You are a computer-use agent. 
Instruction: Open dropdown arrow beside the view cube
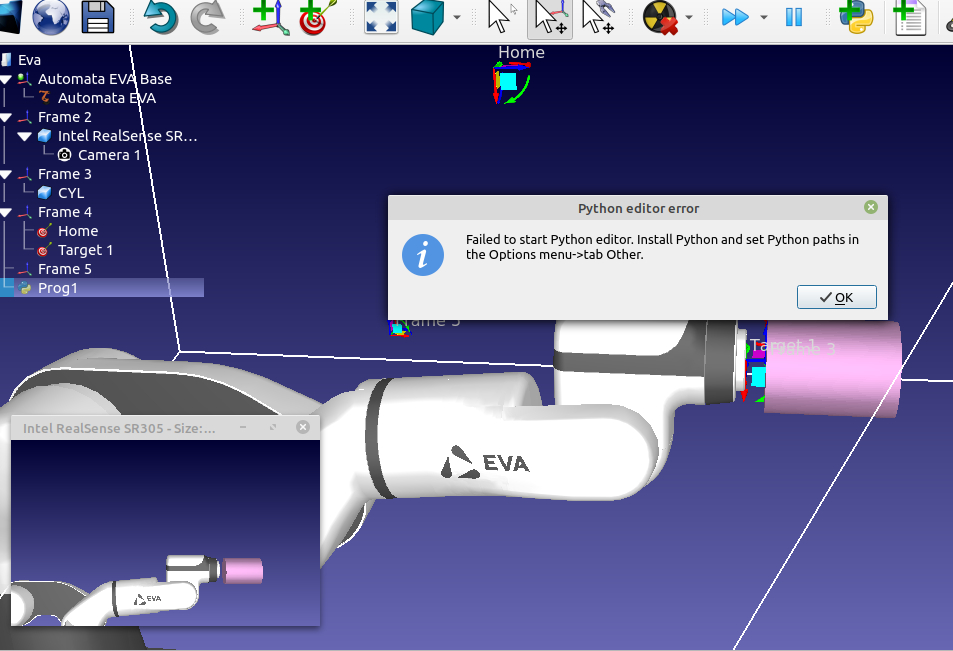click(x=457, y=17)
